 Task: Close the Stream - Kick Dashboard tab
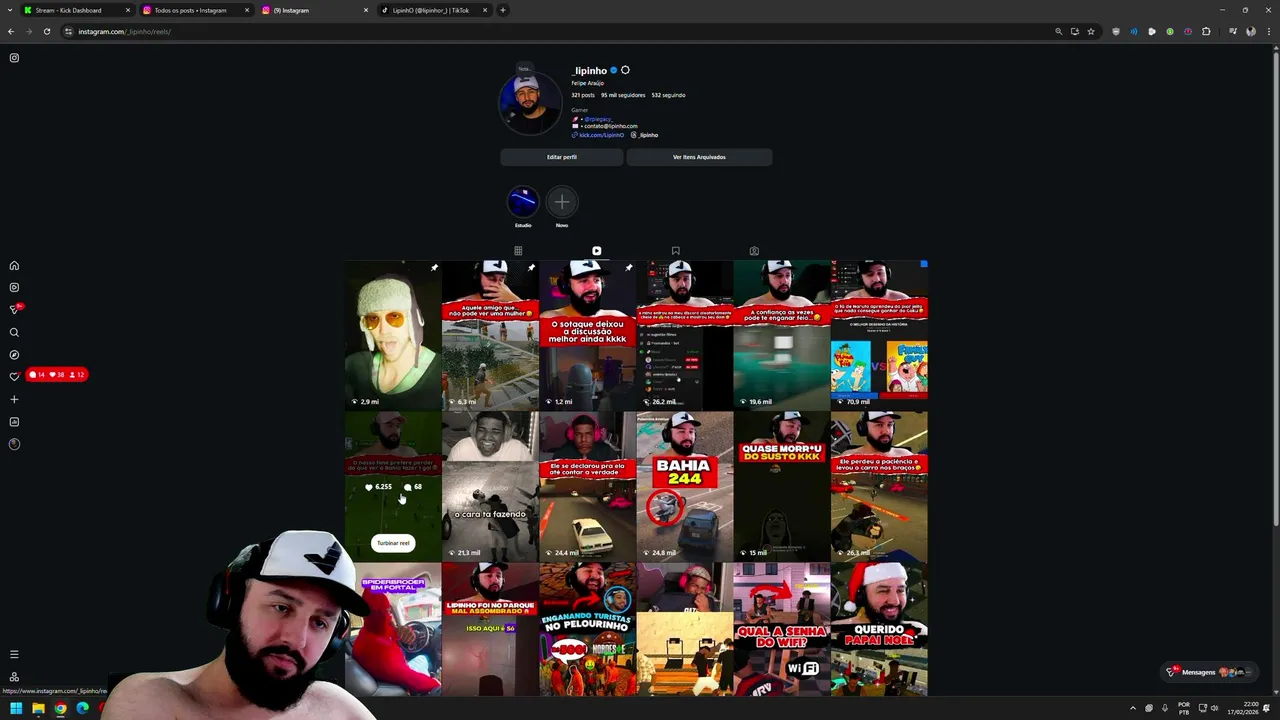(128, 10)
